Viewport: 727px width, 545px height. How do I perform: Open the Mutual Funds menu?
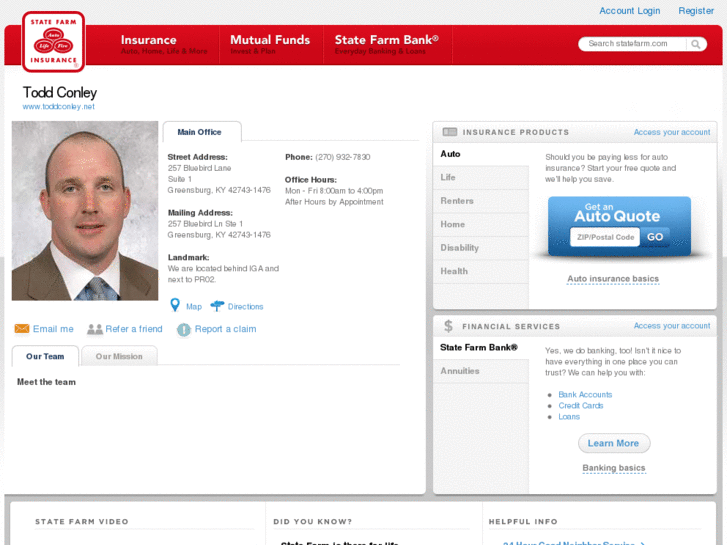271,45
